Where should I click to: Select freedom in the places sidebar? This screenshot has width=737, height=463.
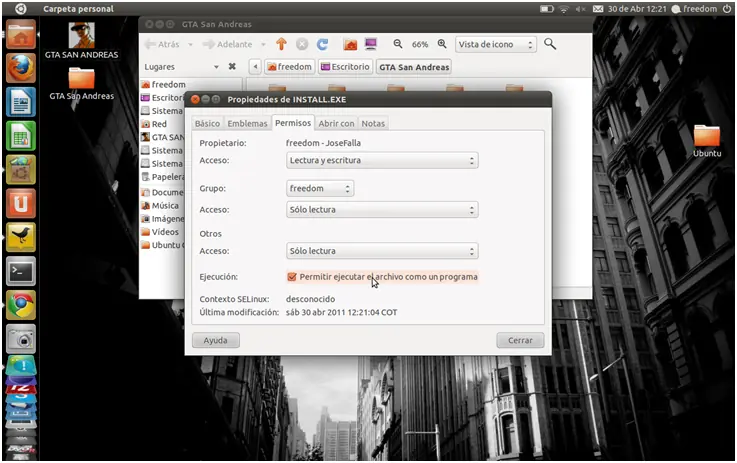click(x=163, y=85)
